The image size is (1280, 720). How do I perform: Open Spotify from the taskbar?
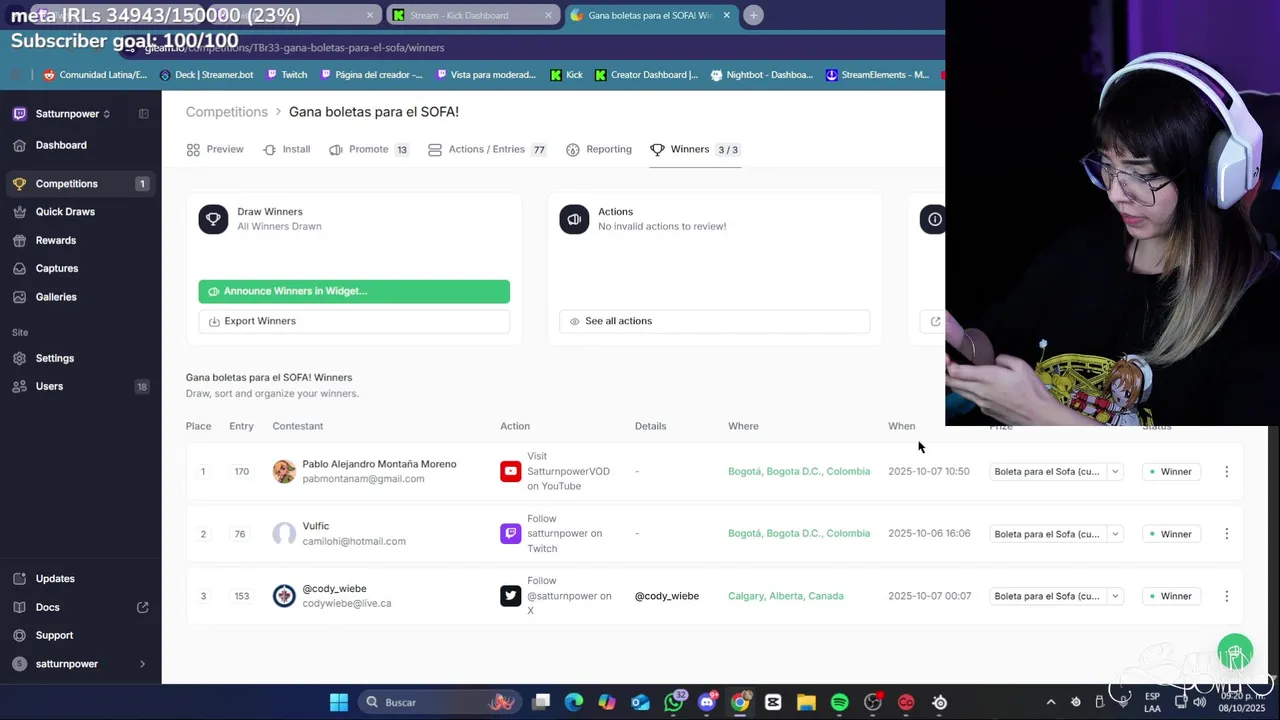click(x=839, y=702)
